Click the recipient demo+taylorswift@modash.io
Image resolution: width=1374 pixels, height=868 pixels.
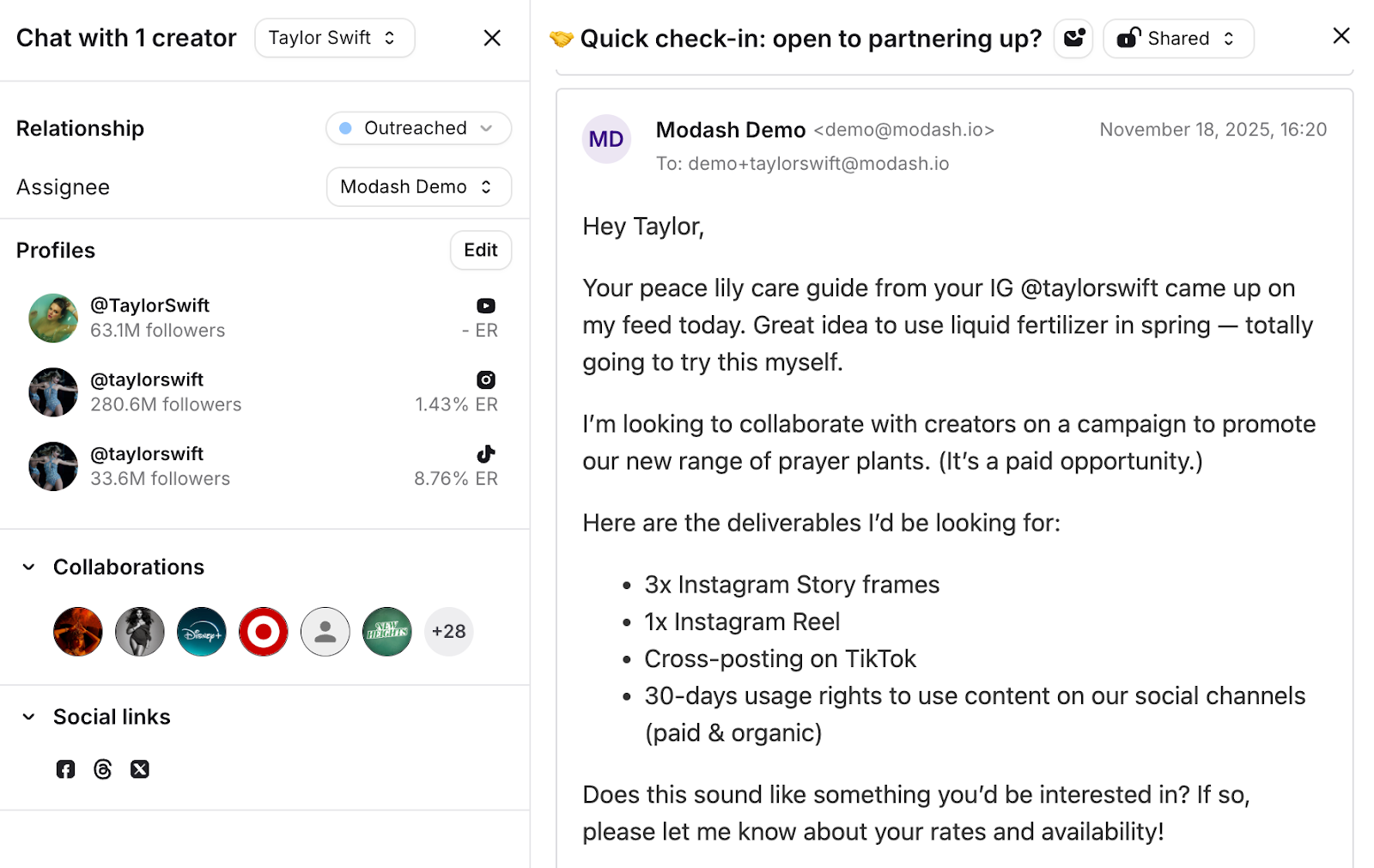click(818, 163)
